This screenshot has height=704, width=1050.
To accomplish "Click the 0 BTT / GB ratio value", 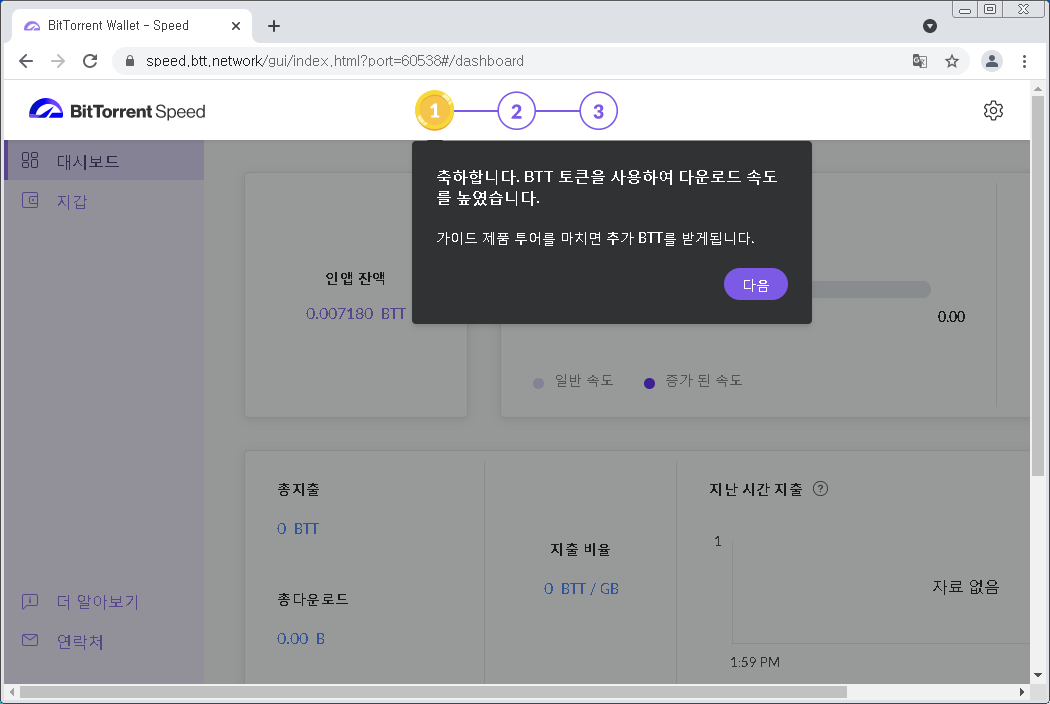I will [581, 588].
